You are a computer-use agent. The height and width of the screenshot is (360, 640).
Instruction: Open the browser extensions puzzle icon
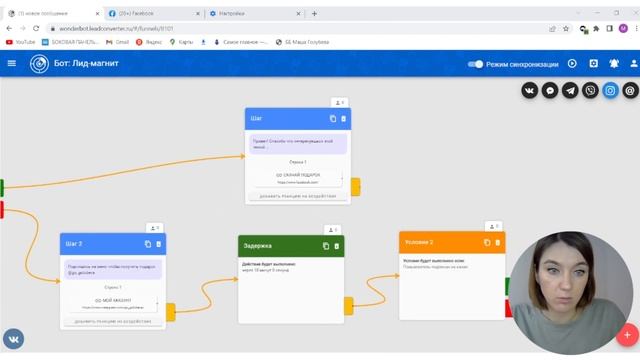(596, 29)
